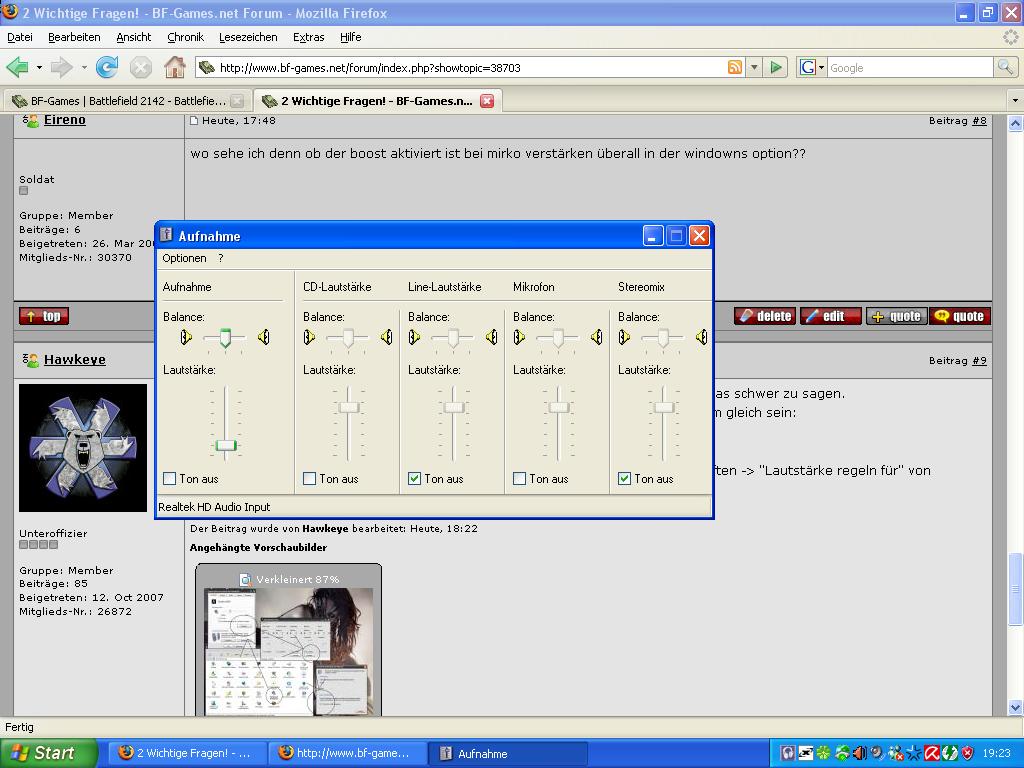Click the green Go arrow next to URL
This screenshot has height=768, width=1024.
pyautogui.click(x=776, y=67)
